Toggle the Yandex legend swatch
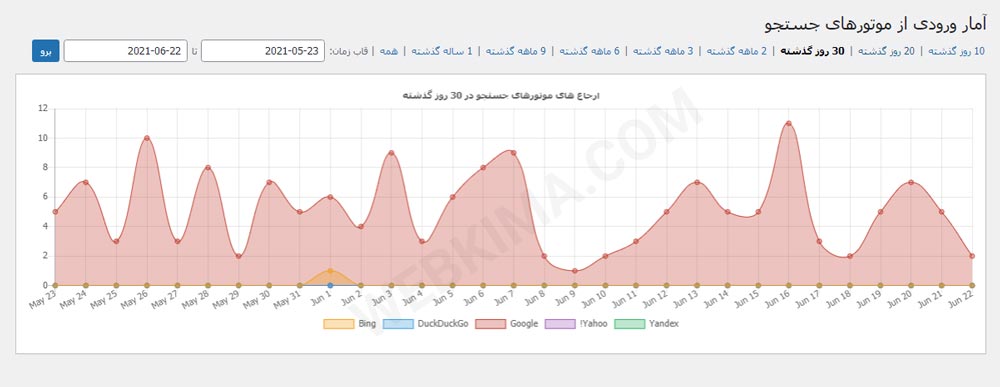The width and height of the screenshot is (1000, 387). 629,324
